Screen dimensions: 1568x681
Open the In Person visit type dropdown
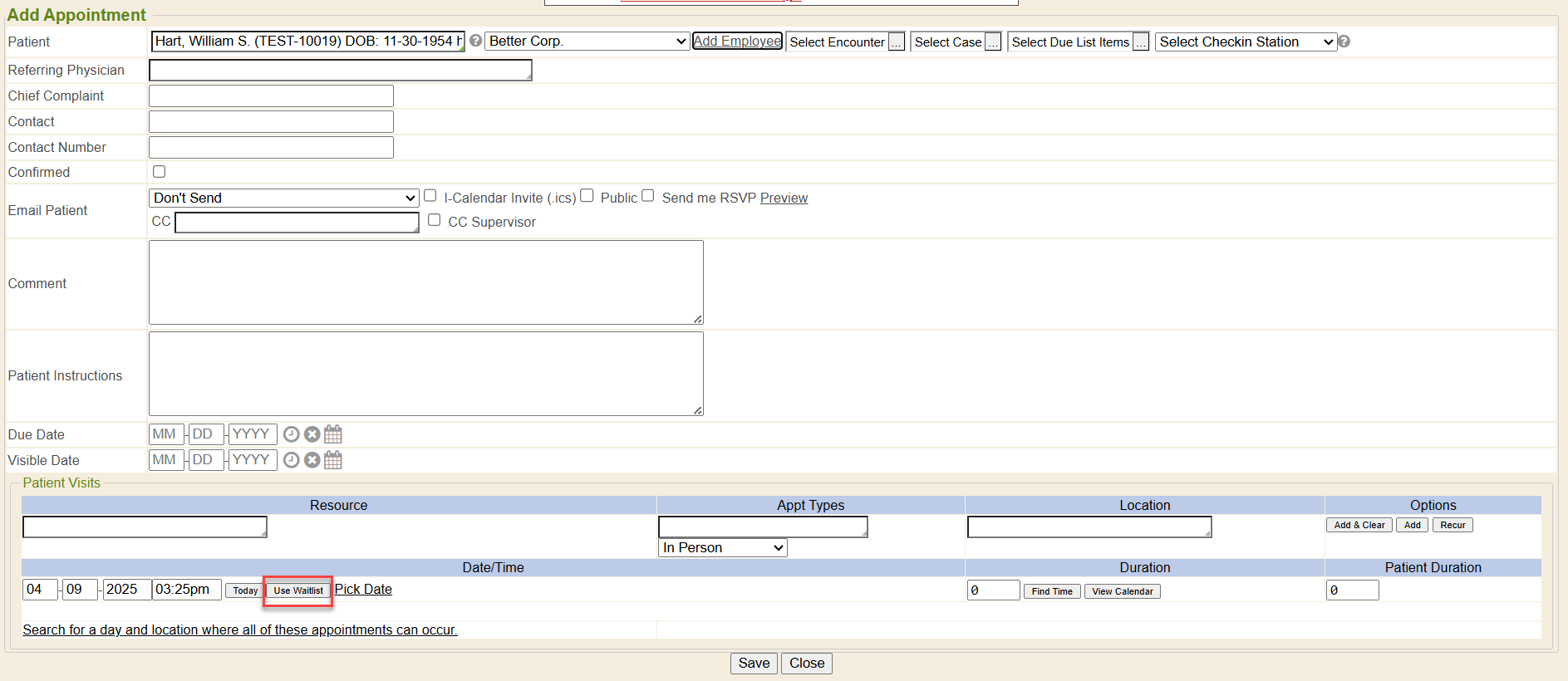(722, 548)
